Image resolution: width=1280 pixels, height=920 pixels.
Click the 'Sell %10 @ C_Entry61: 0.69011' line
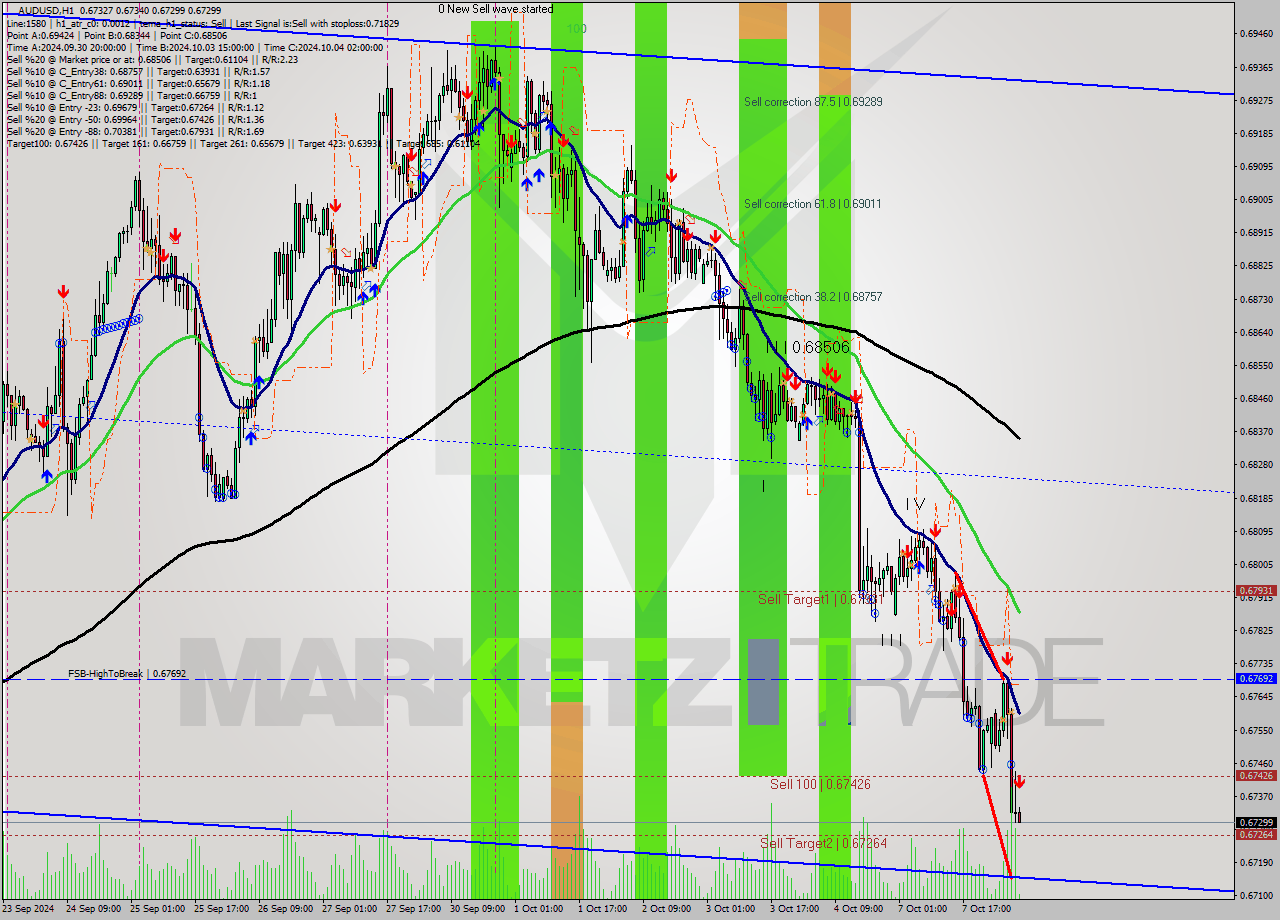coord(138,84)
